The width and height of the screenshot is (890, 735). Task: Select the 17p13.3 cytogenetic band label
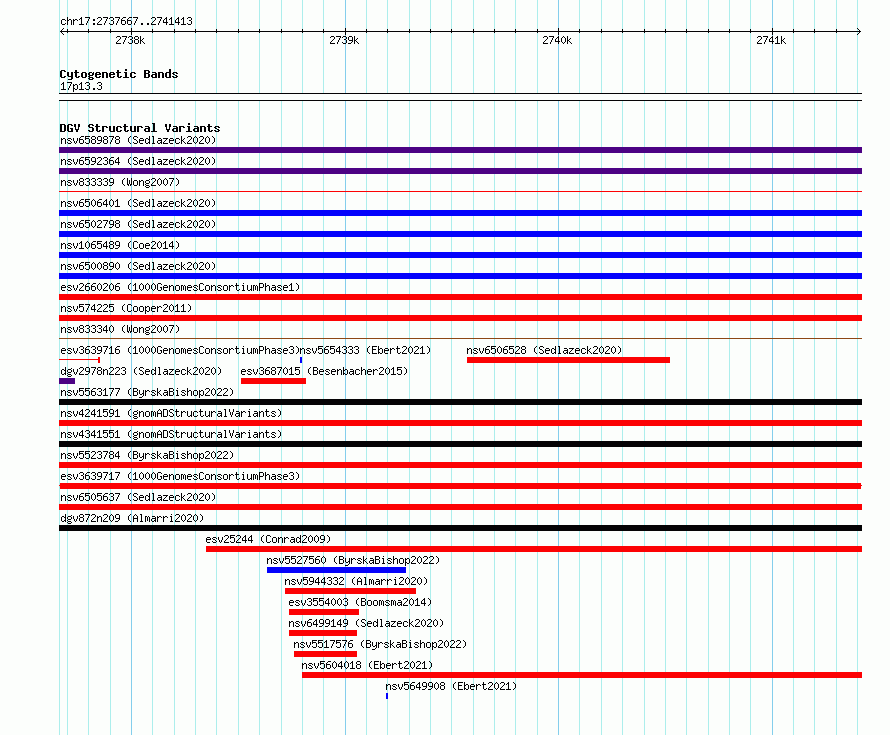81,86
